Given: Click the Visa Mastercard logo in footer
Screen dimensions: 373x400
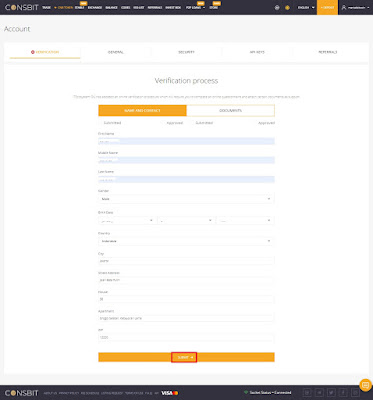Looking at the screenshot, I should (x=170, y=393).
